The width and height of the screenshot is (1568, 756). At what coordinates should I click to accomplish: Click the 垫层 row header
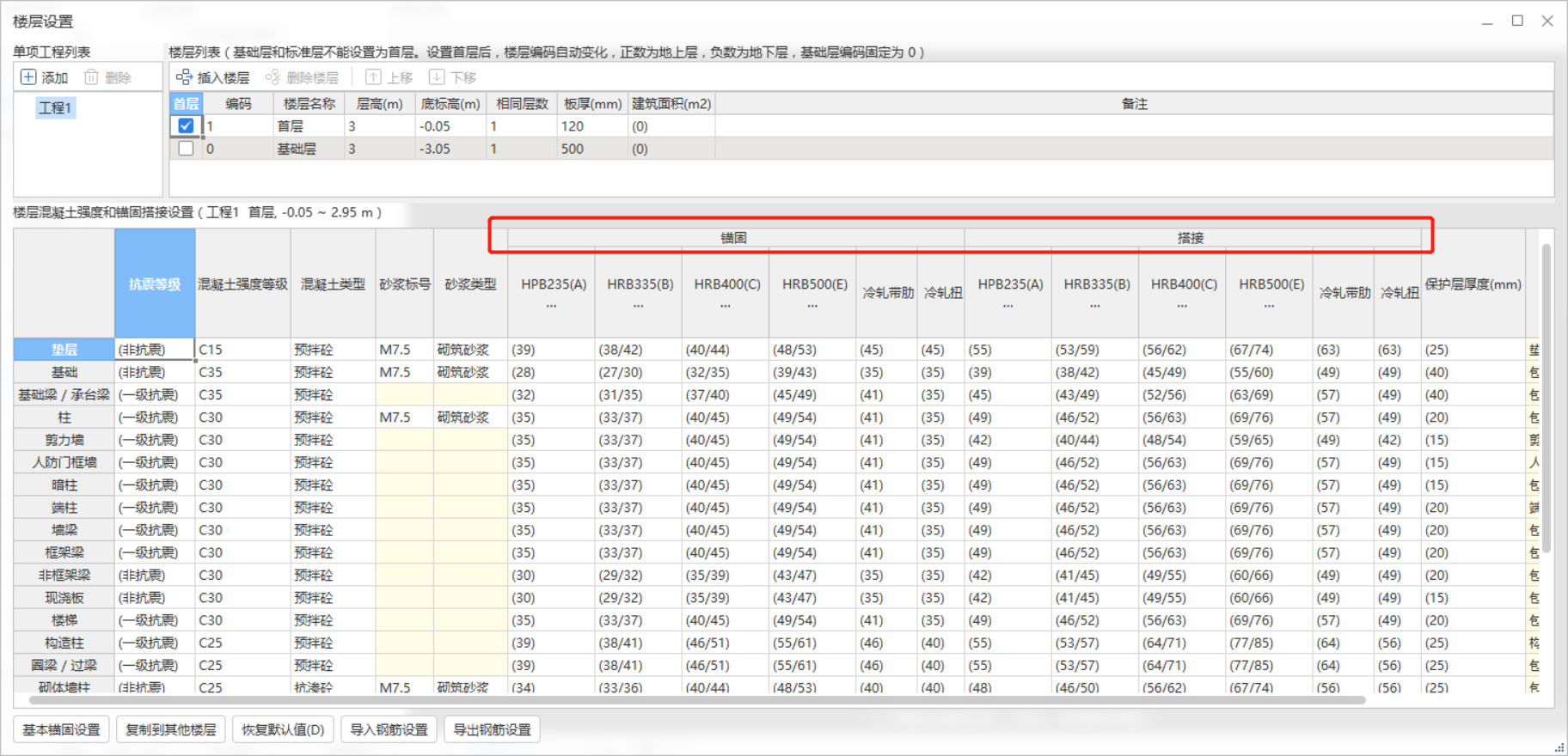[64, 350]
